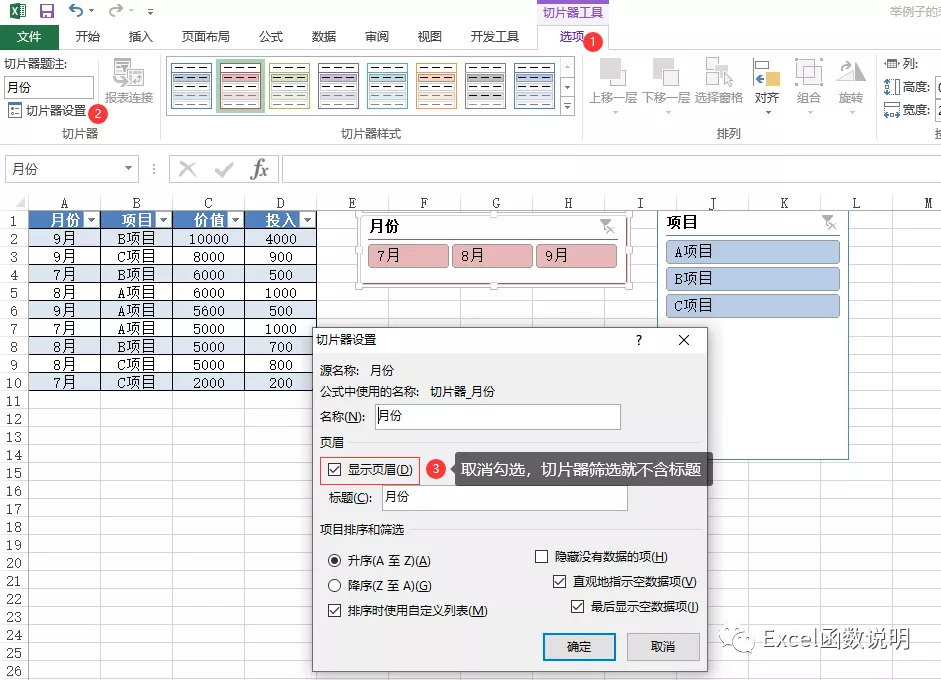Click the 名称(N) input field
The height and width of the screenshot is (680, 941).
(498, 417)
